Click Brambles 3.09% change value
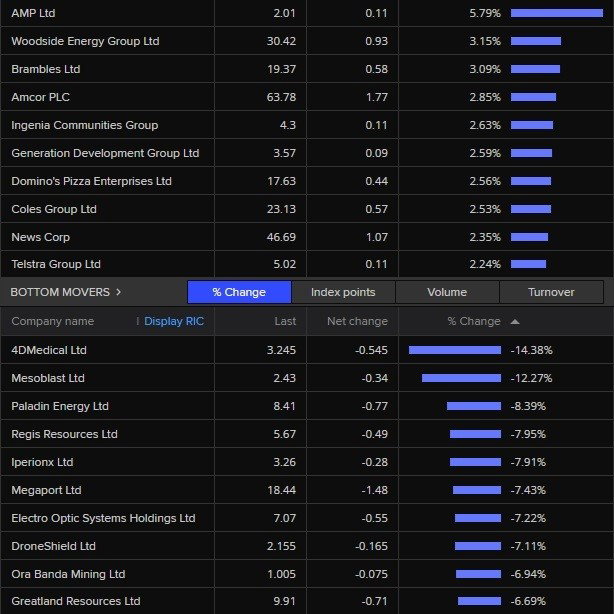The height and width of the screenshot is (614, 614). point(485,69)
